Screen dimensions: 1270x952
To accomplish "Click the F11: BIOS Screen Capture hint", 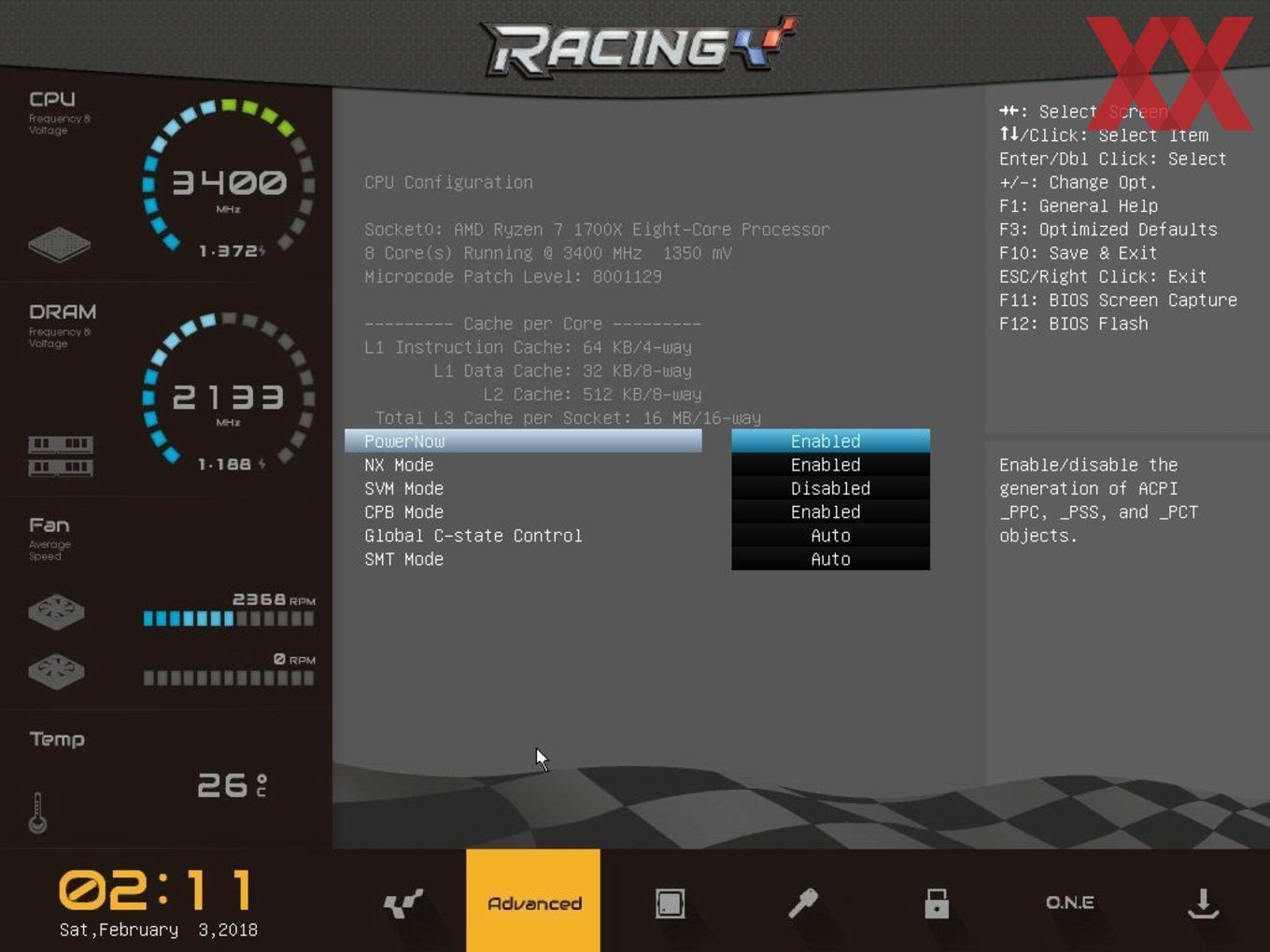I will pos(1118,300).
